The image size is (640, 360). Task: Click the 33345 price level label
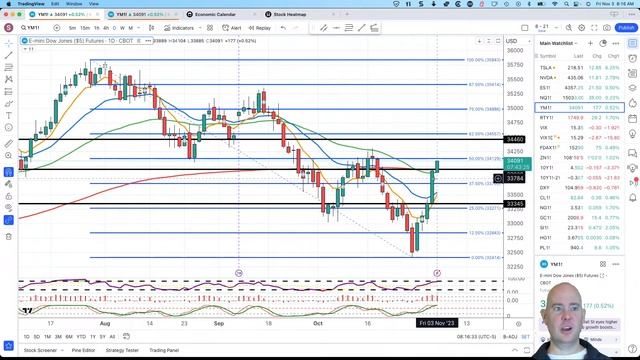(514, 204)
